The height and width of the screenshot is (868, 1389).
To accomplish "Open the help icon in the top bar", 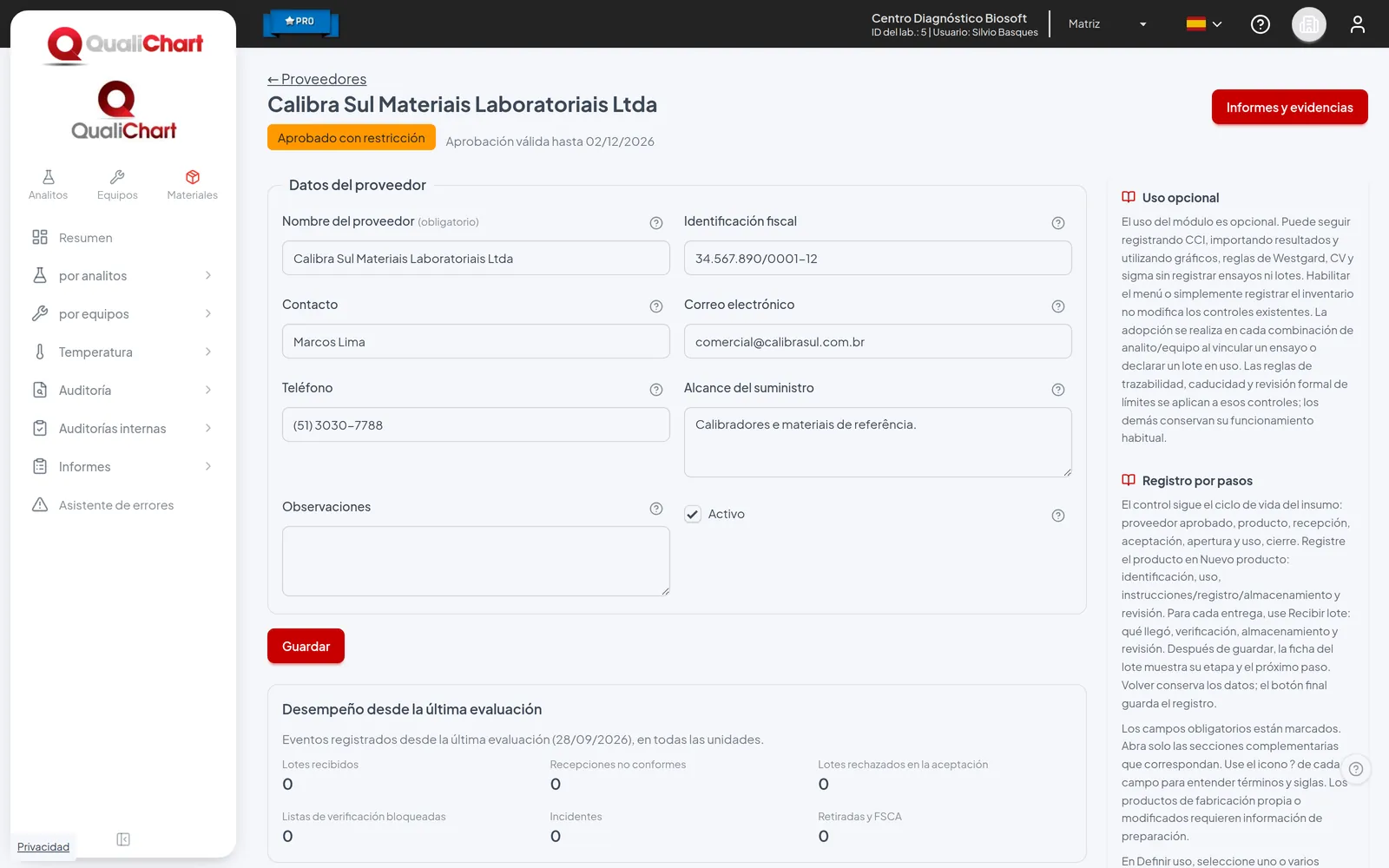I will pyautogui.click(x=1261, y=24).
